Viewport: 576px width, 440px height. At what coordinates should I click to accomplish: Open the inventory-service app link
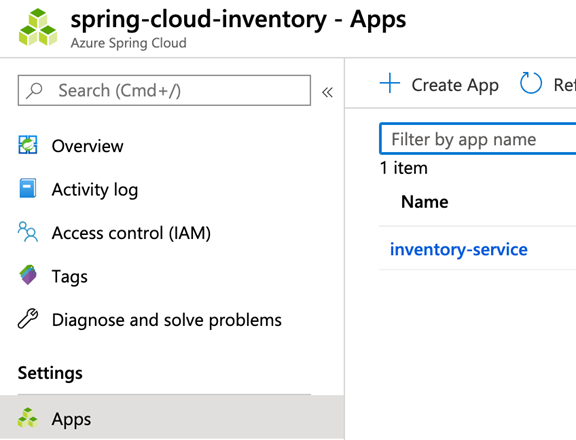coord(458,250)
